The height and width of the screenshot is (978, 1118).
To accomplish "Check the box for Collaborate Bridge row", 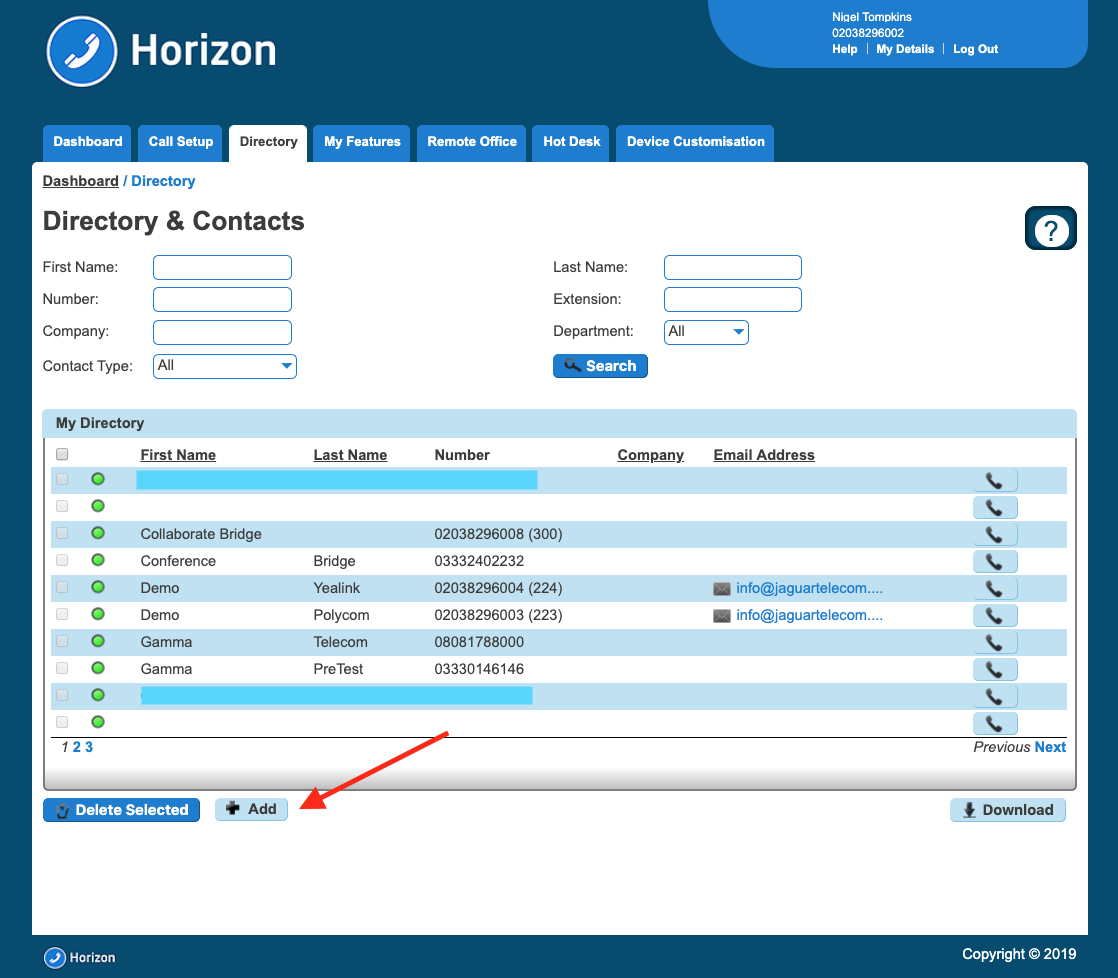I will point(62,534).
